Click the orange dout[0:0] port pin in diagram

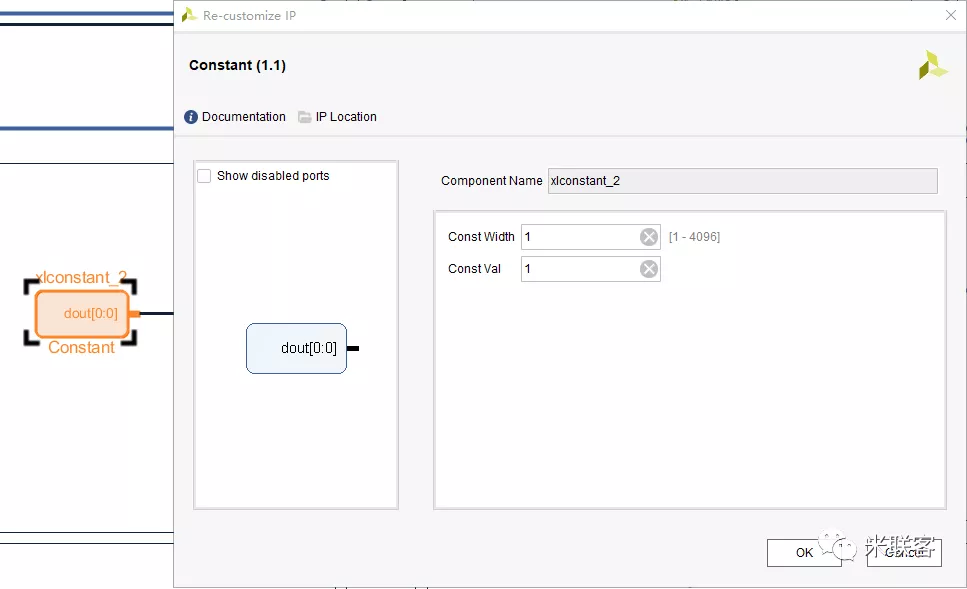coord(134,314)
